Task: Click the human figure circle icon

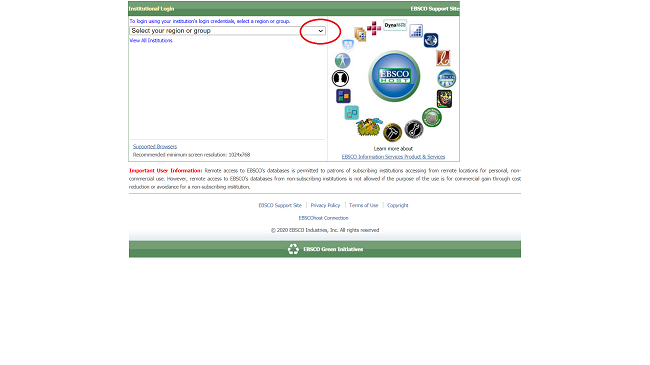Action: click(x=342, y=61)
